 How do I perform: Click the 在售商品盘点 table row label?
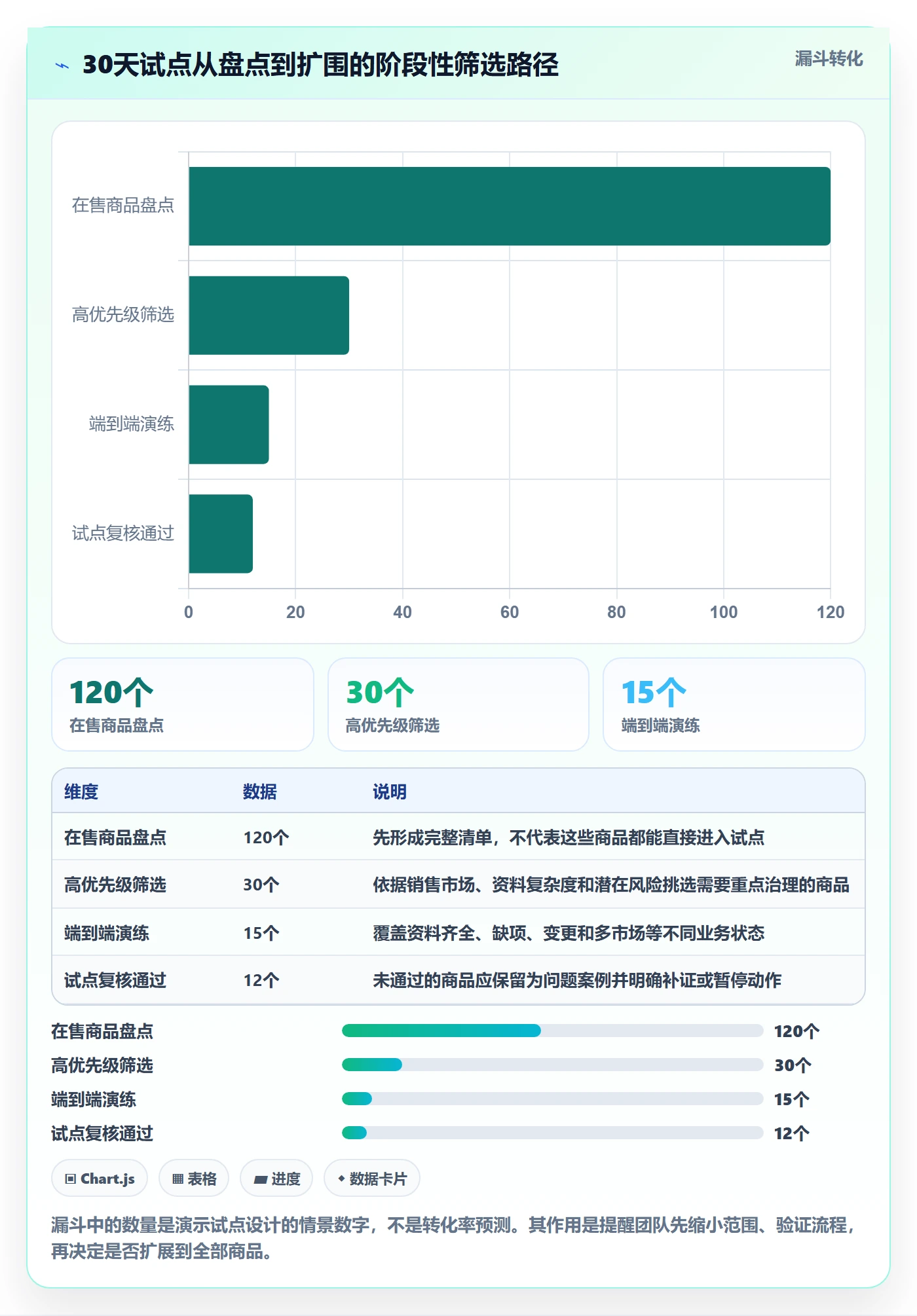(x=115, y=837)
